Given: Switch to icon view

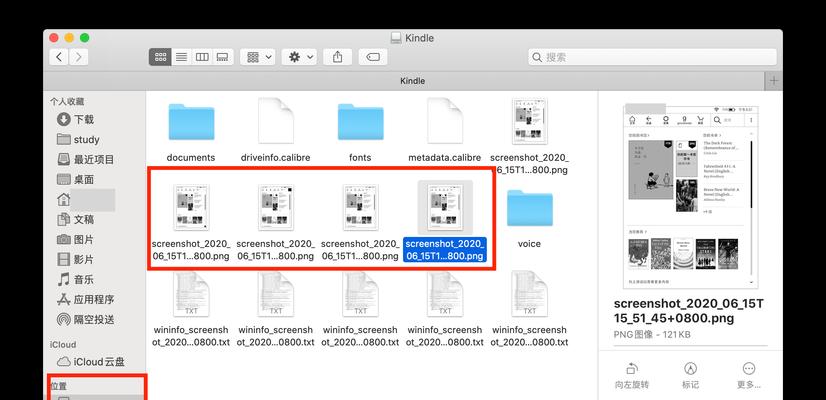Looking at the screenshot, I should pyautogui.click(x=160, y=57).
